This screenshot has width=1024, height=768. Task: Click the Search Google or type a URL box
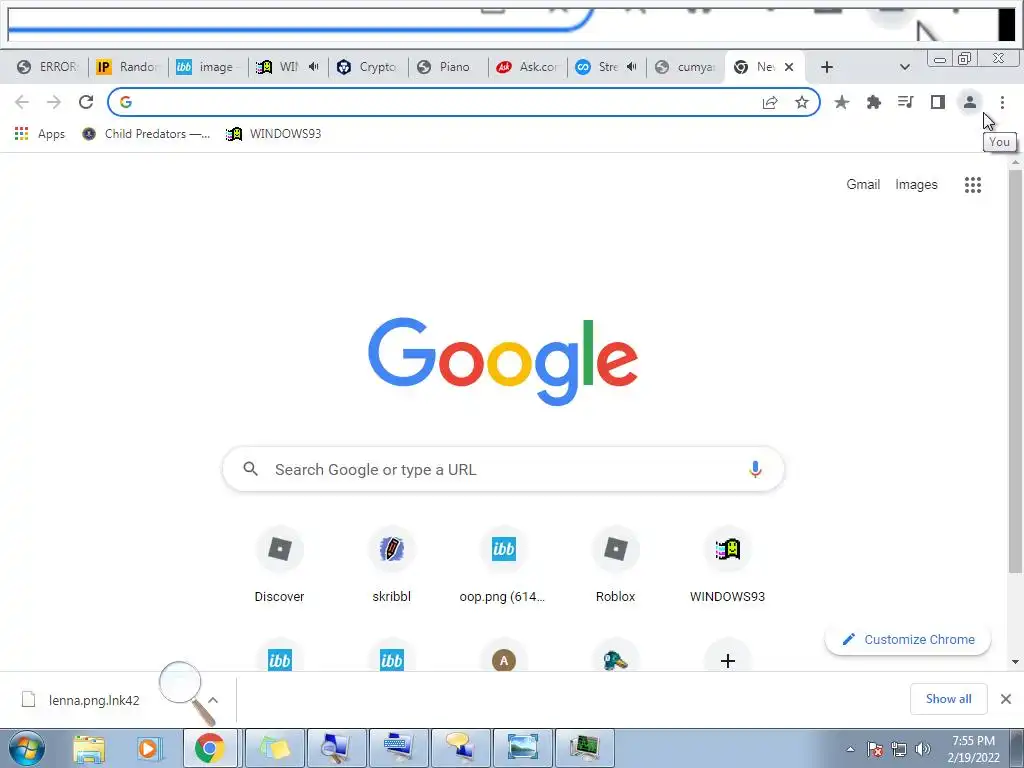coord(504,470)
